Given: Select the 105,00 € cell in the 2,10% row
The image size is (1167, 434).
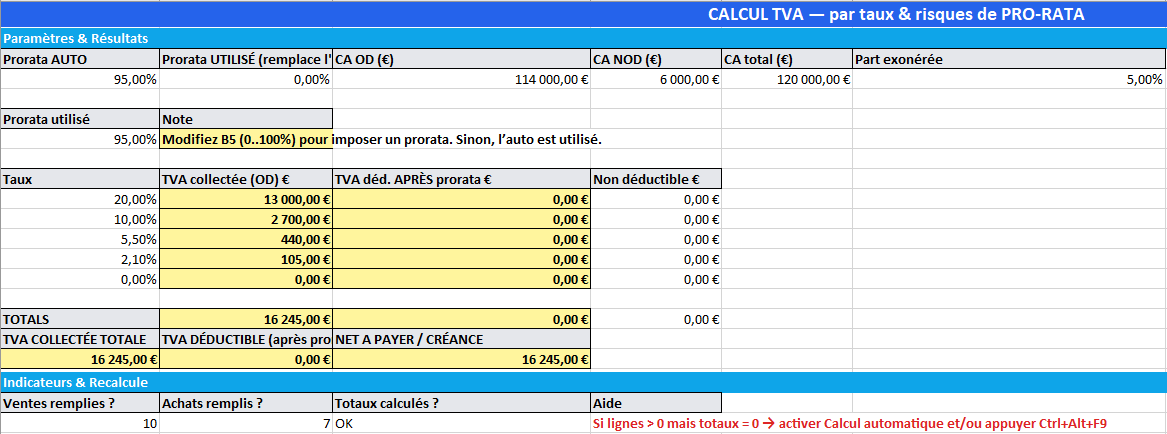Looking at the screenshot, I should click(x=245, y=259).
